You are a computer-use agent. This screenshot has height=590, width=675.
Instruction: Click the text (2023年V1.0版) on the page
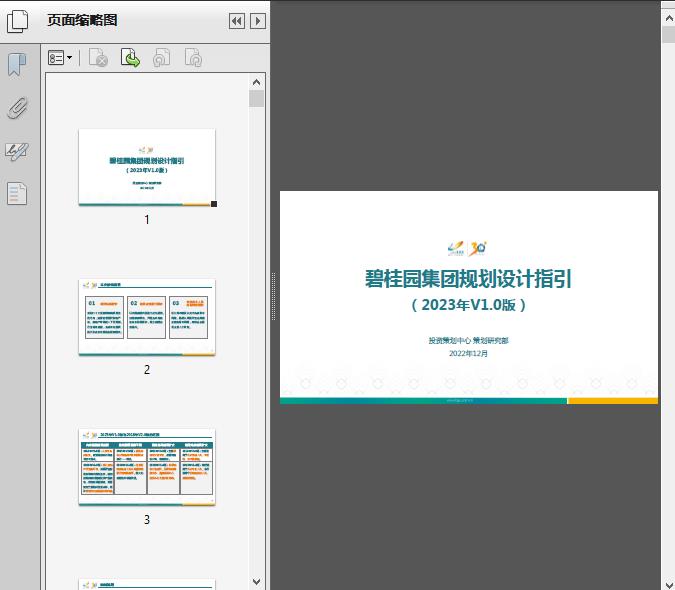(468, 305)
